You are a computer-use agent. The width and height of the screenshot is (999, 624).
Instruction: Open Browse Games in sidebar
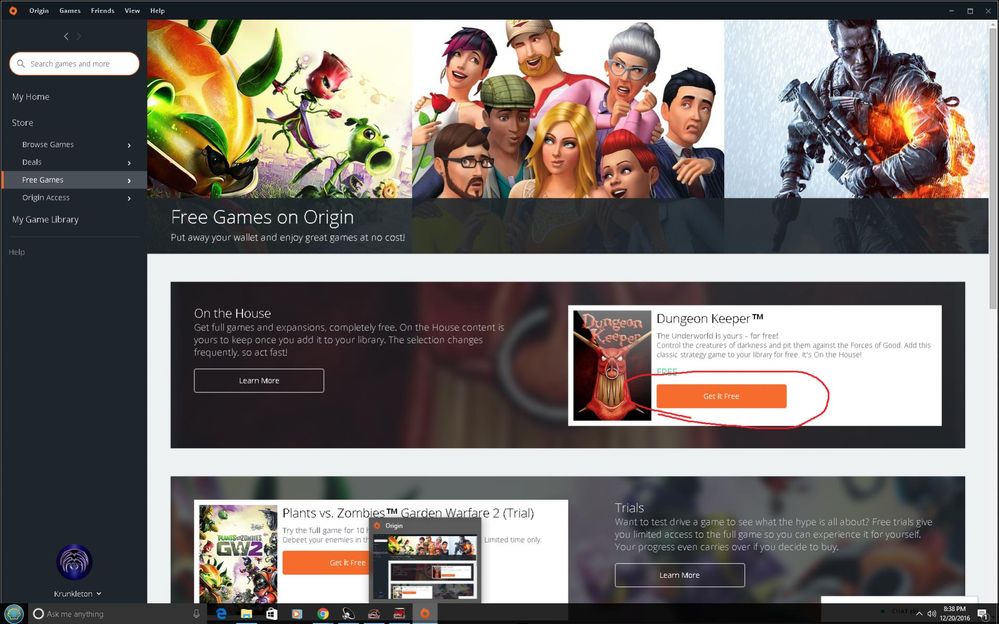(x=48, y=145)
